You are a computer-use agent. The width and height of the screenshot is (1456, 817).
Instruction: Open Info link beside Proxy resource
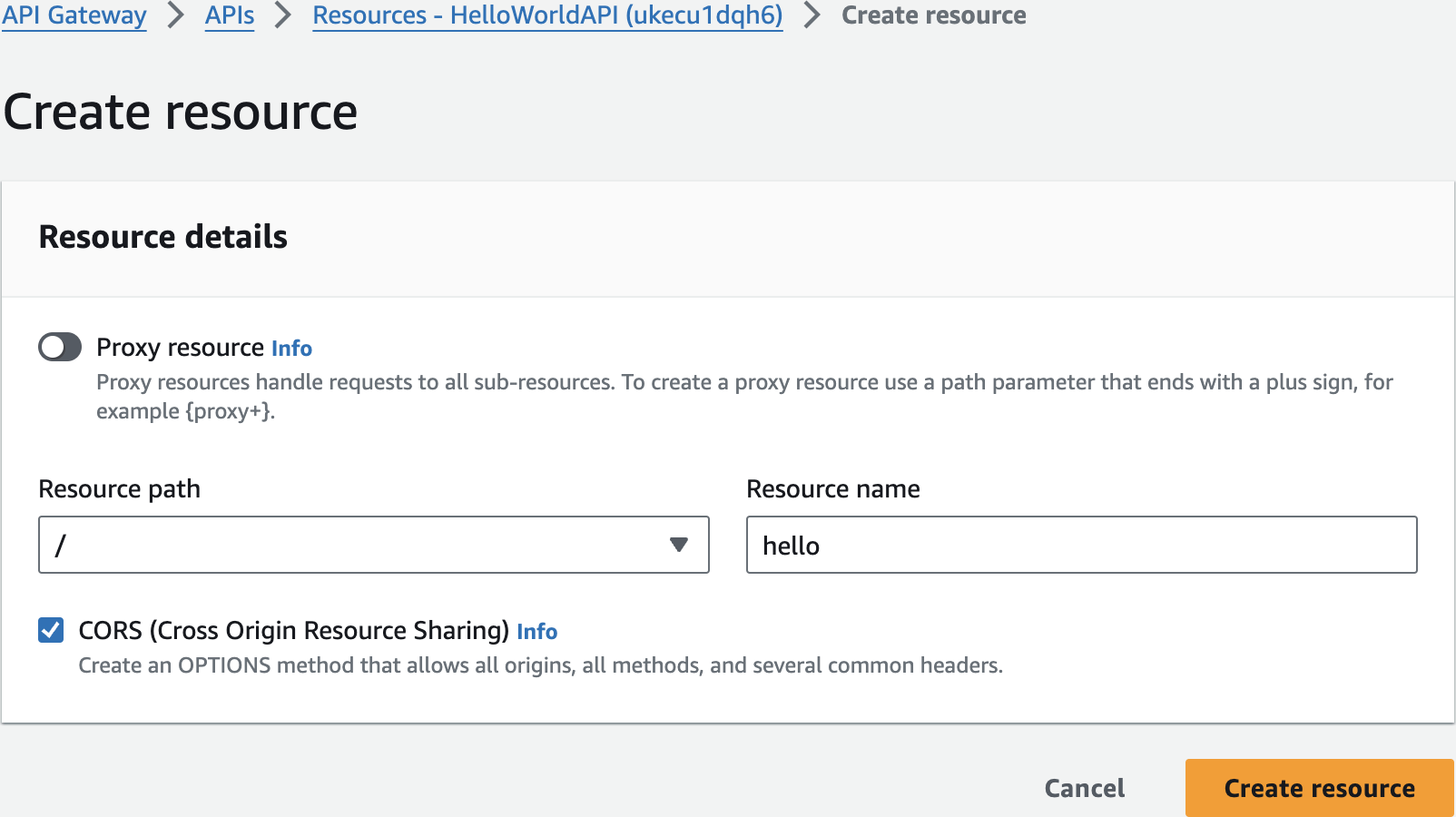[x=291, y=349]
